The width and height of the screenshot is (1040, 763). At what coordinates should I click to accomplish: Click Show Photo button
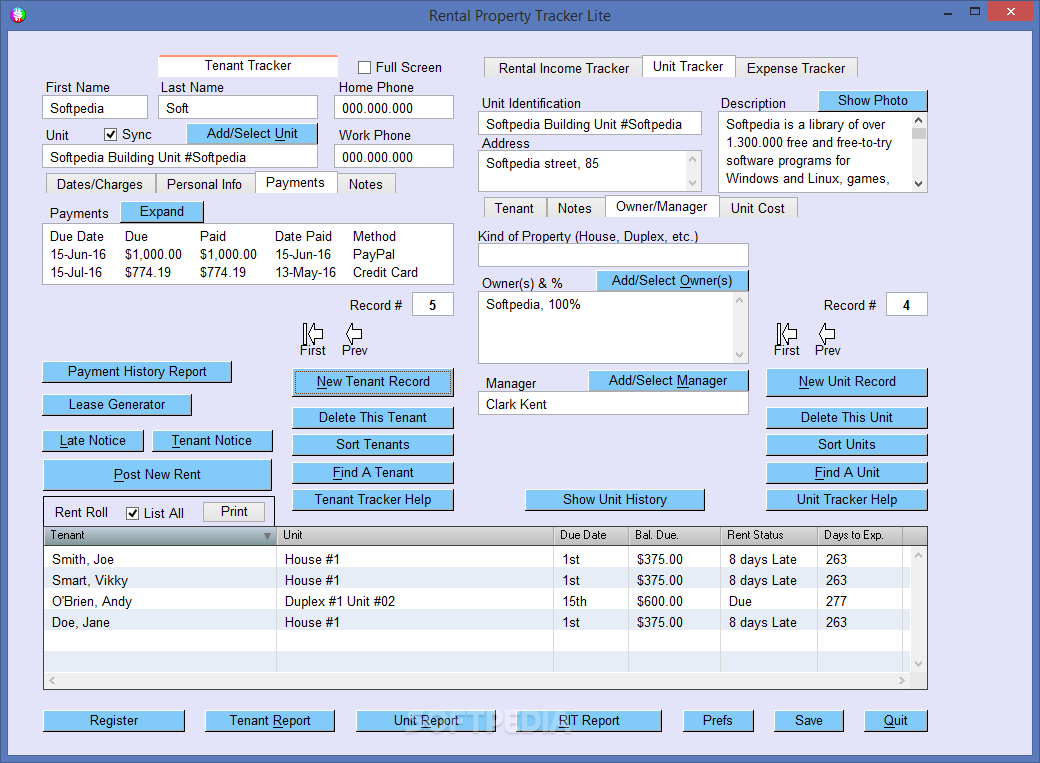click(873, 101)
